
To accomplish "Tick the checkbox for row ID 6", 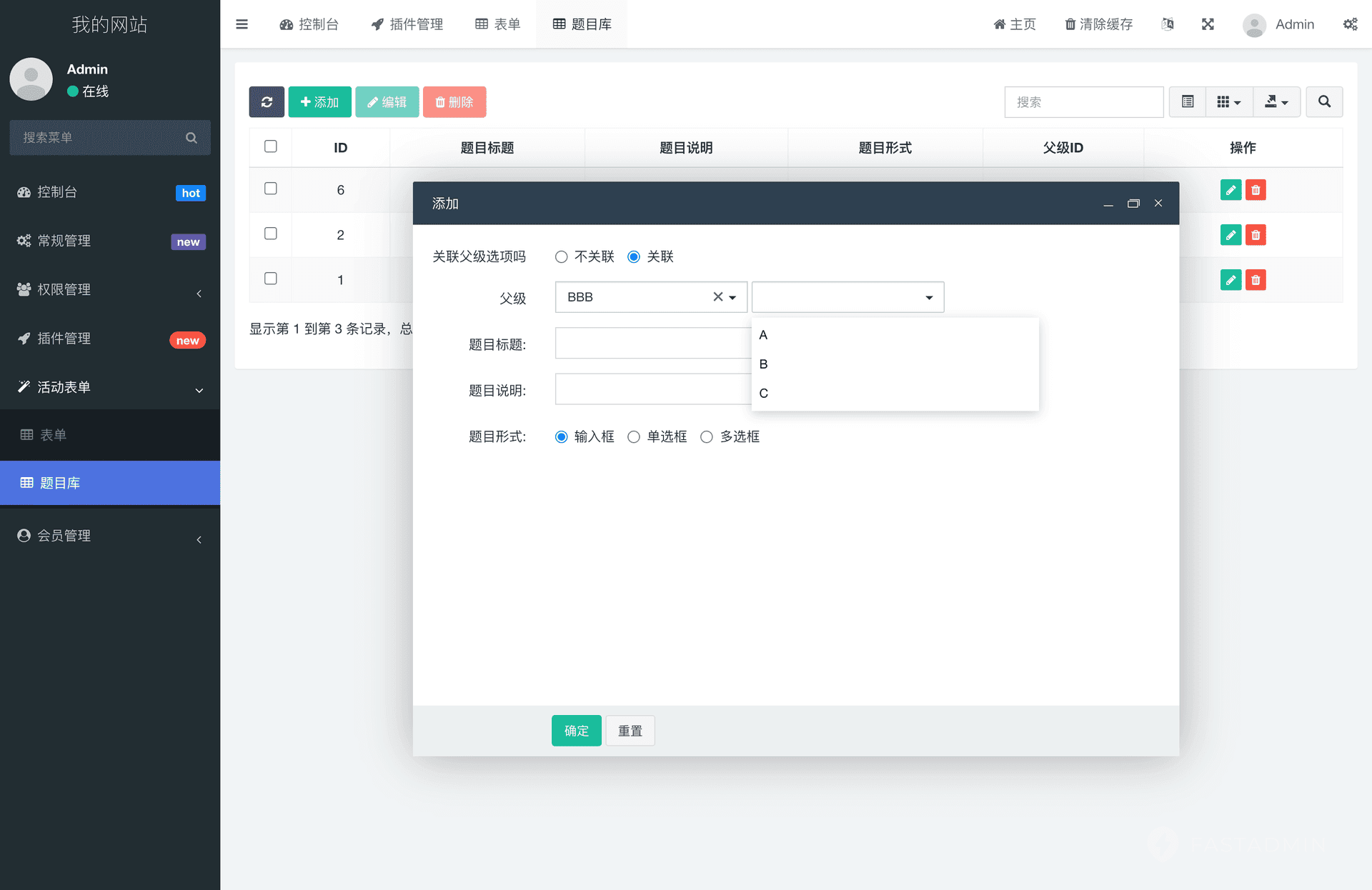I will [271, 189].
